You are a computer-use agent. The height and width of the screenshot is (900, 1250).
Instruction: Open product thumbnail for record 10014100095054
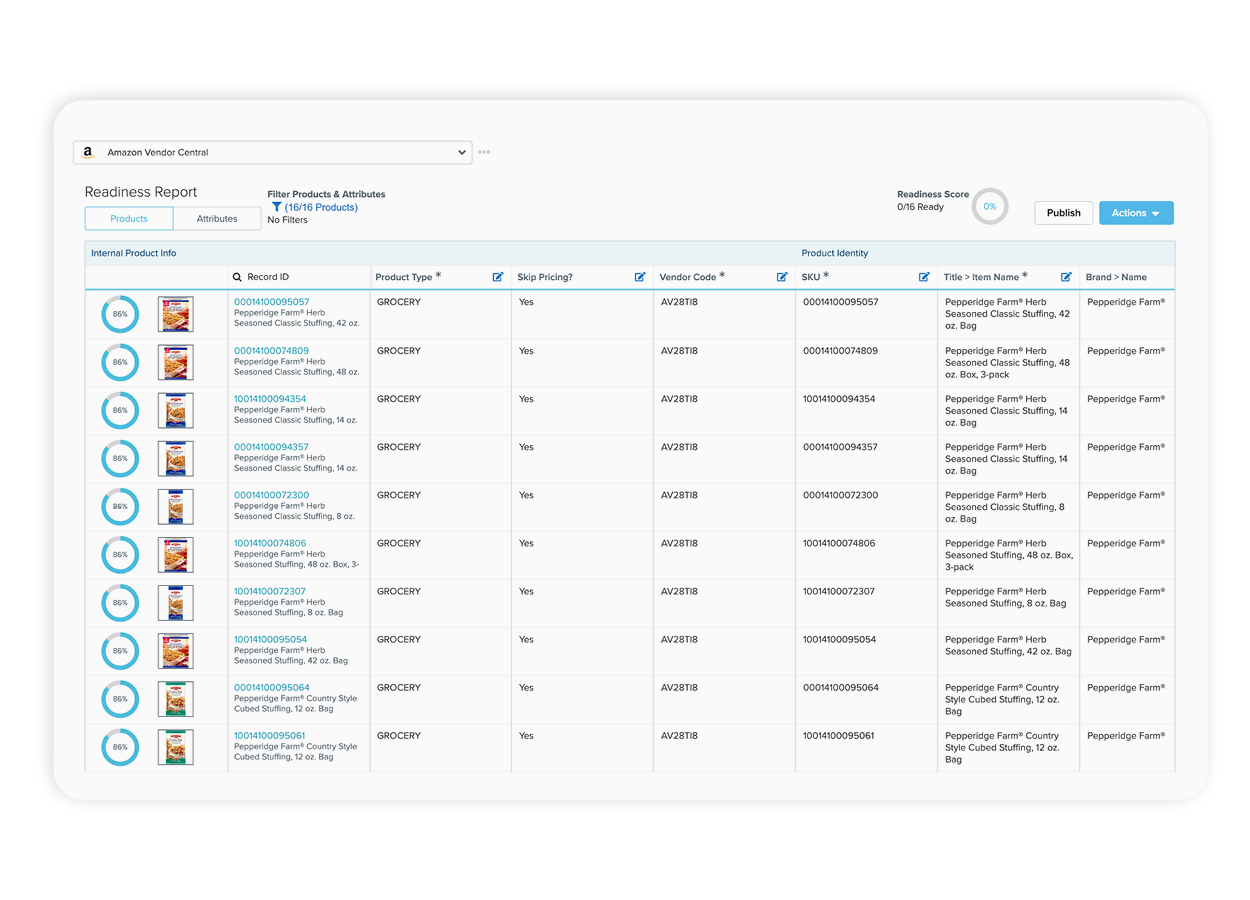(176, 651)
